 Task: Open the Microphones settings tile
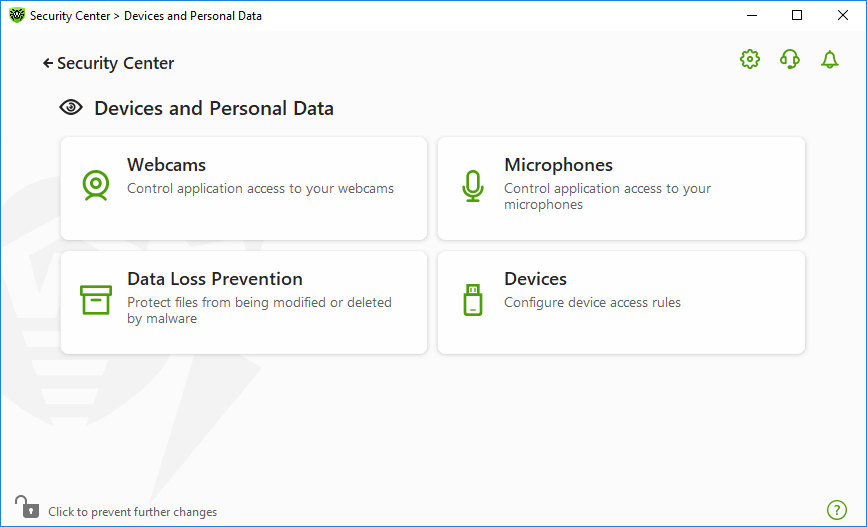click(x=621, y=189)
